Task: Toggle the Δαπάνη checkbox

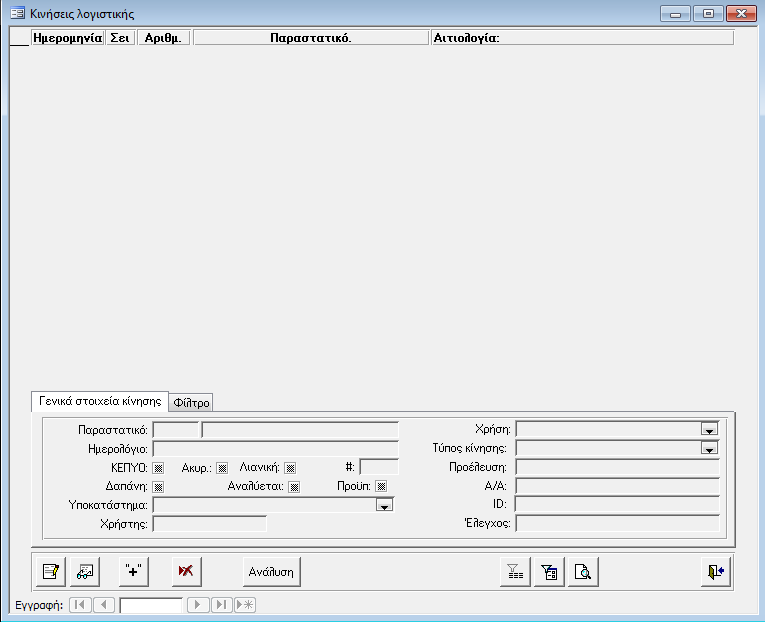Action: [x=158, y=487]
